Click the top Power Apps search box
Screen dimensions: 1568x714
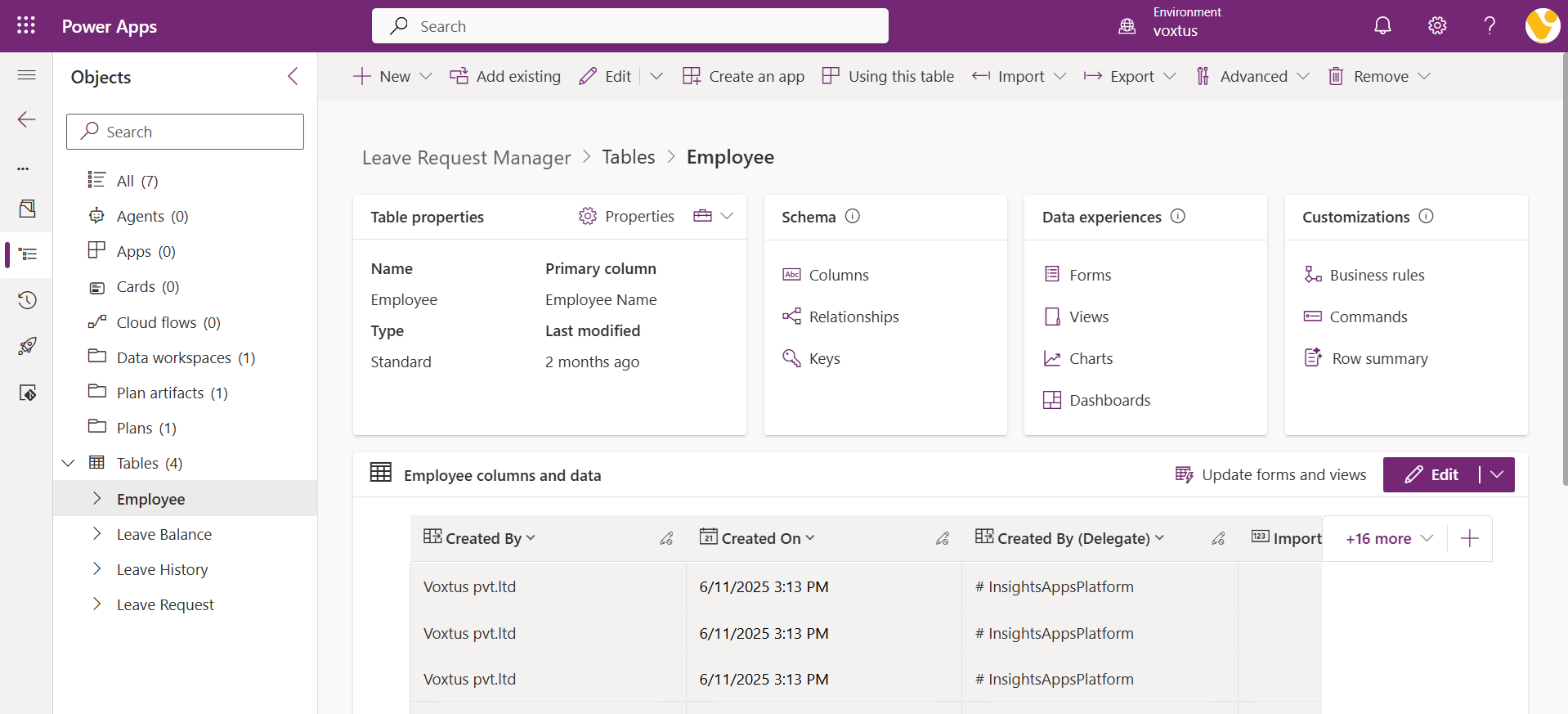[x=630, y=26]
